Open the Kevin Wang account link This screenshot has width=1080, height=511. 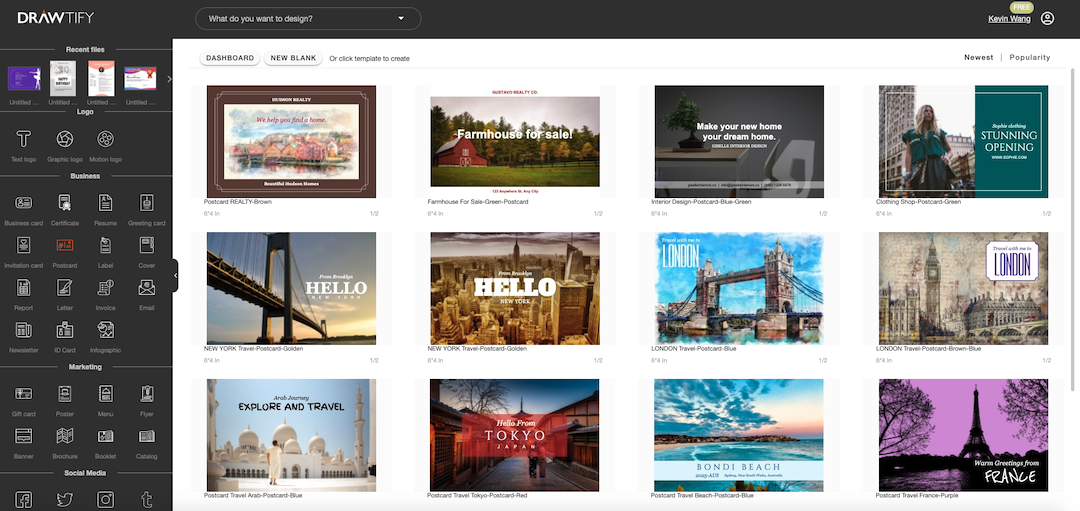(1009, 19)
